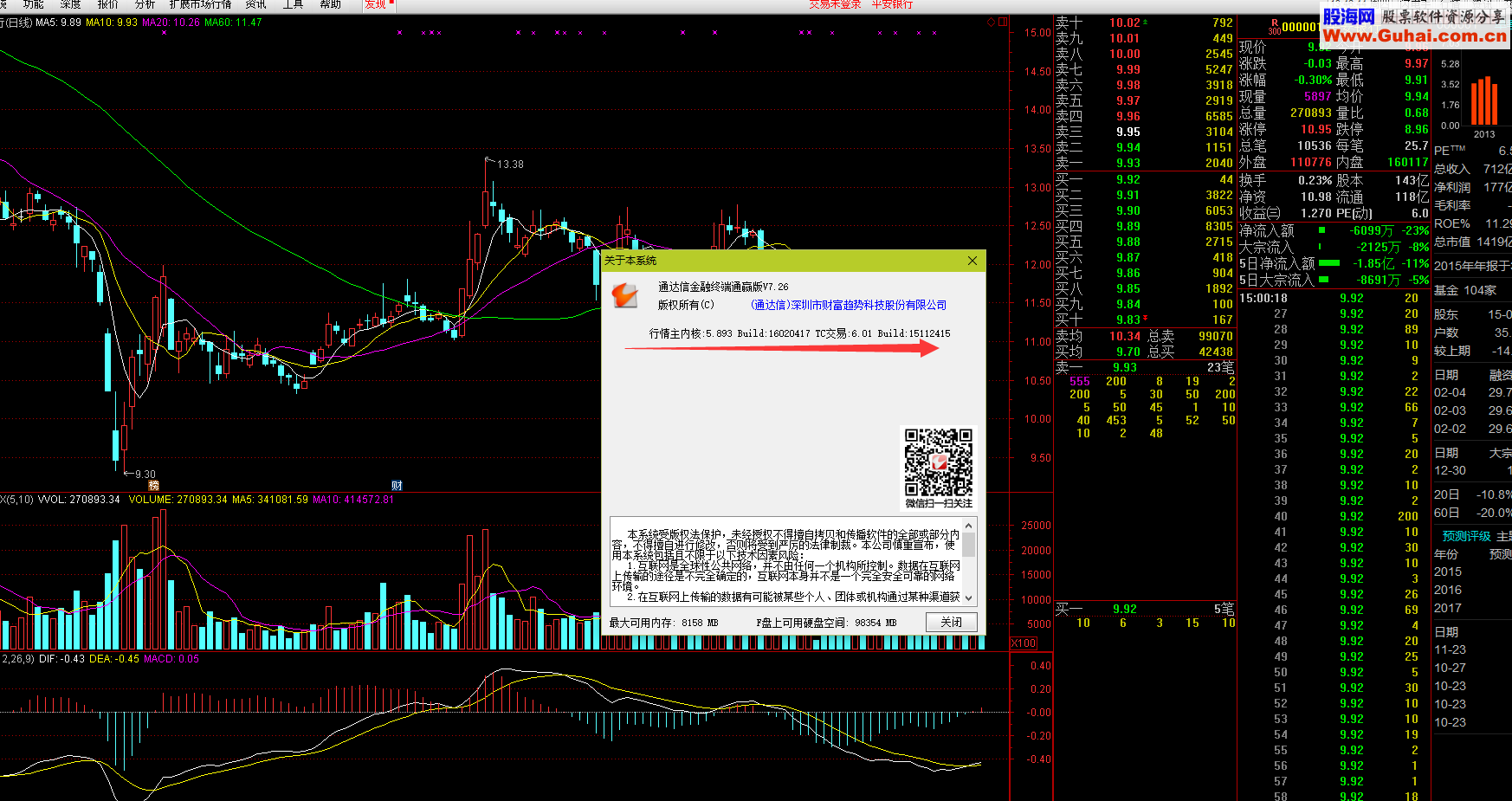Click the red 发现 menu item
The height and width of the screenshot is (801, 1512).
[x=375, y=4]
